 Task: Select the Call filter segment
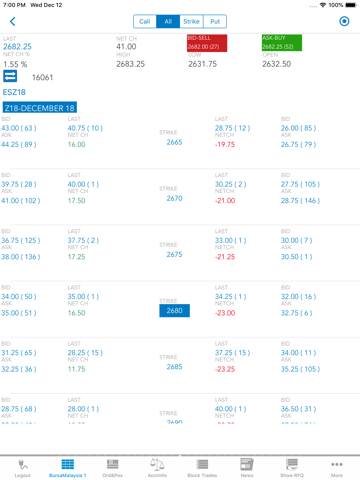pos(145,21)
